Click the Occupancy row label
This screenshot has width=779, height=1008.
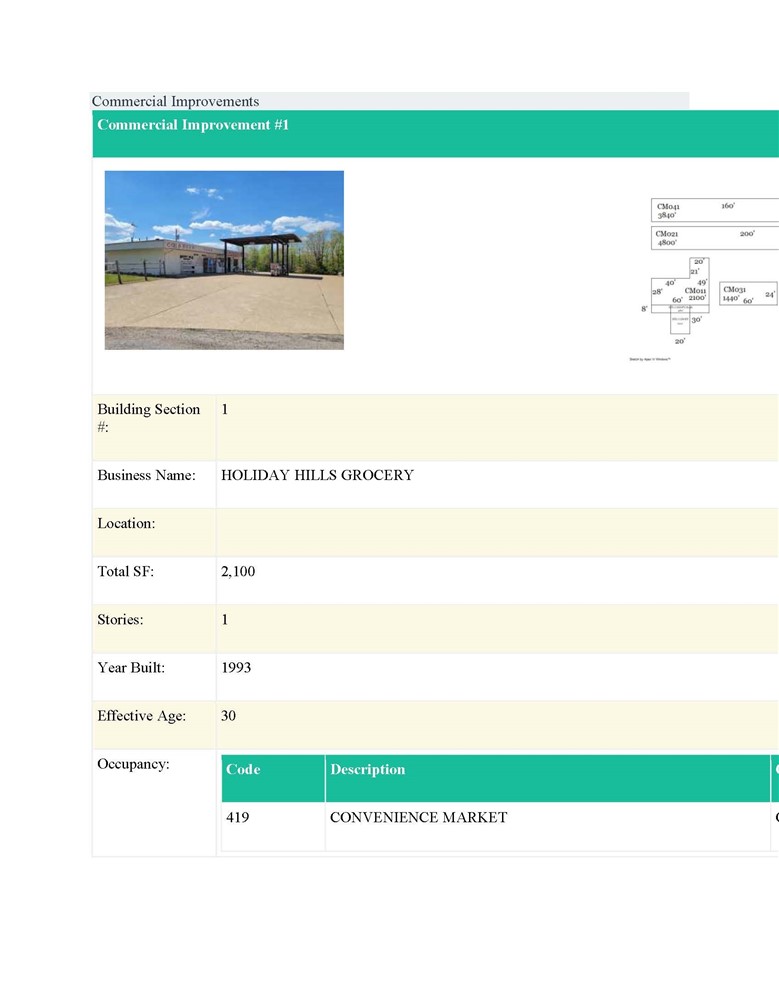pyautogui.click(x=133, y=765)
